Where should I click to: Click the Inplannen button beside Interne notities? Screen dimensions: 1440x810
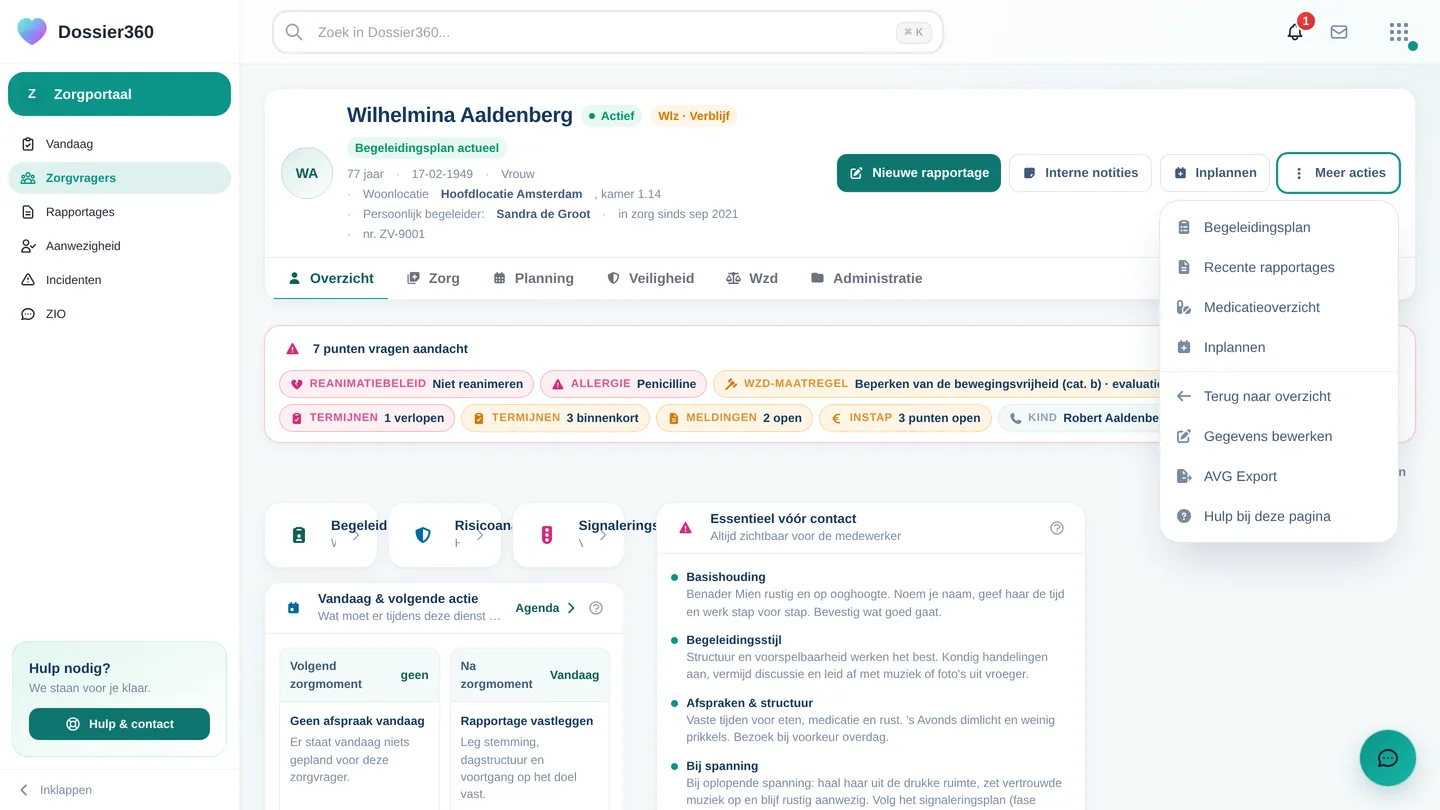point(1215,173)
